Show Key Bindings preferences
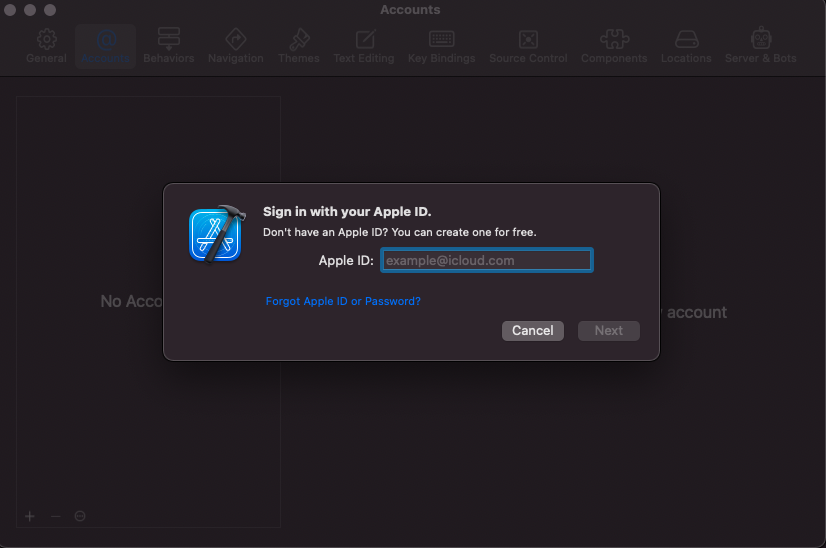The height and width of the screenshot is (548, 826). pyautogui.click(x=441, y=46)
